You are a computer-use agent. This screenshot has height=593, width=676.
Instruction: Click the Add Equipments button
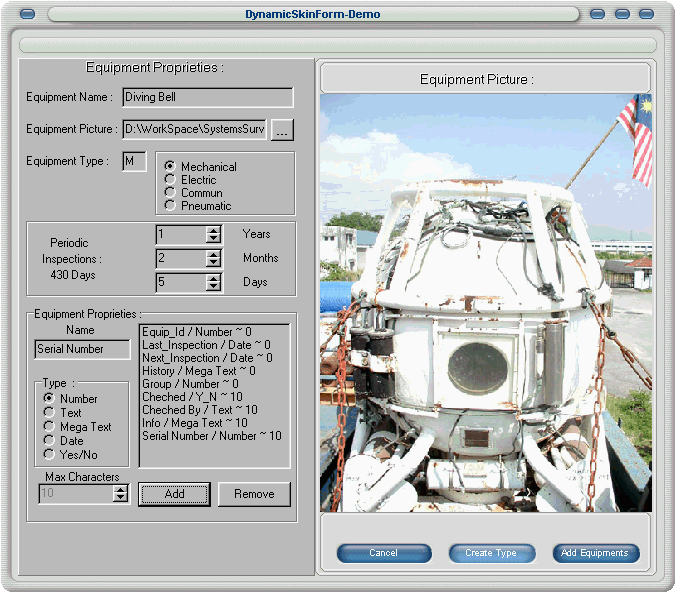pyautogui.click(x=595, y=553)
